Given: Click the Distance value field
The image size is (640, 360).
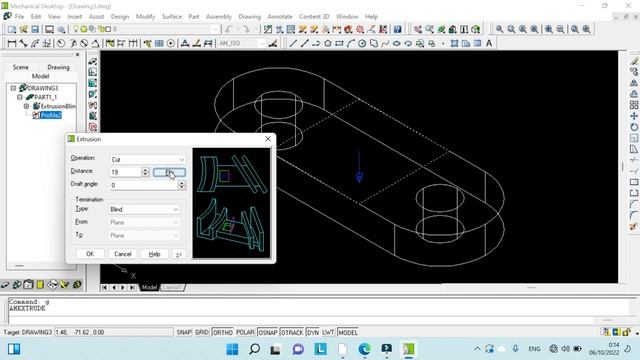Looking at the screenshot, I should point(125,172).
